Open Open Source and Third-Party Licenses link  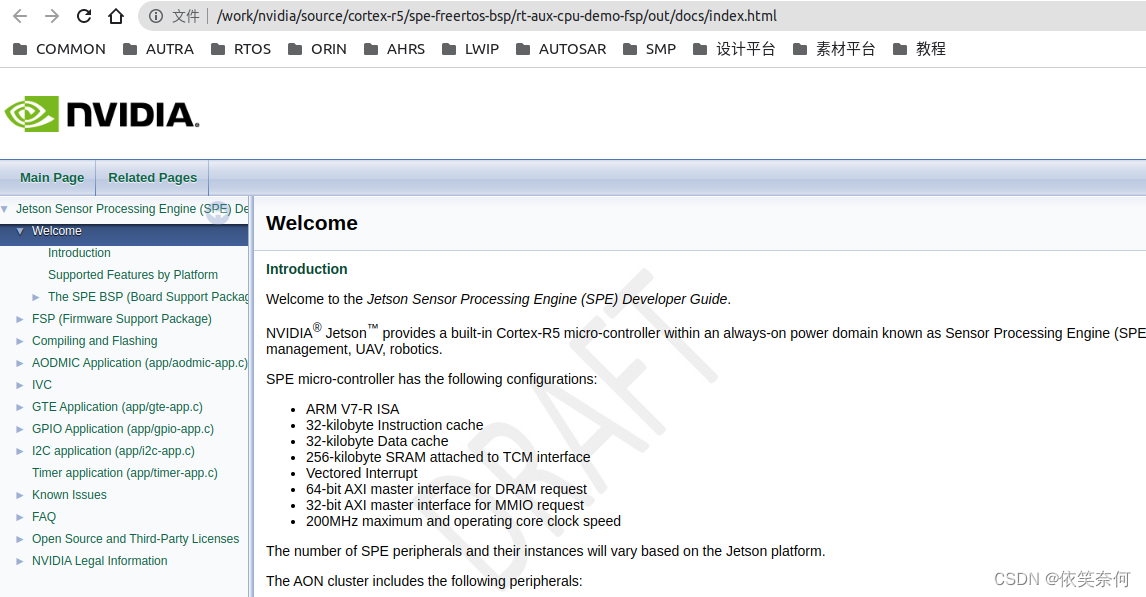pyautogui.click(x=135, y=539)
